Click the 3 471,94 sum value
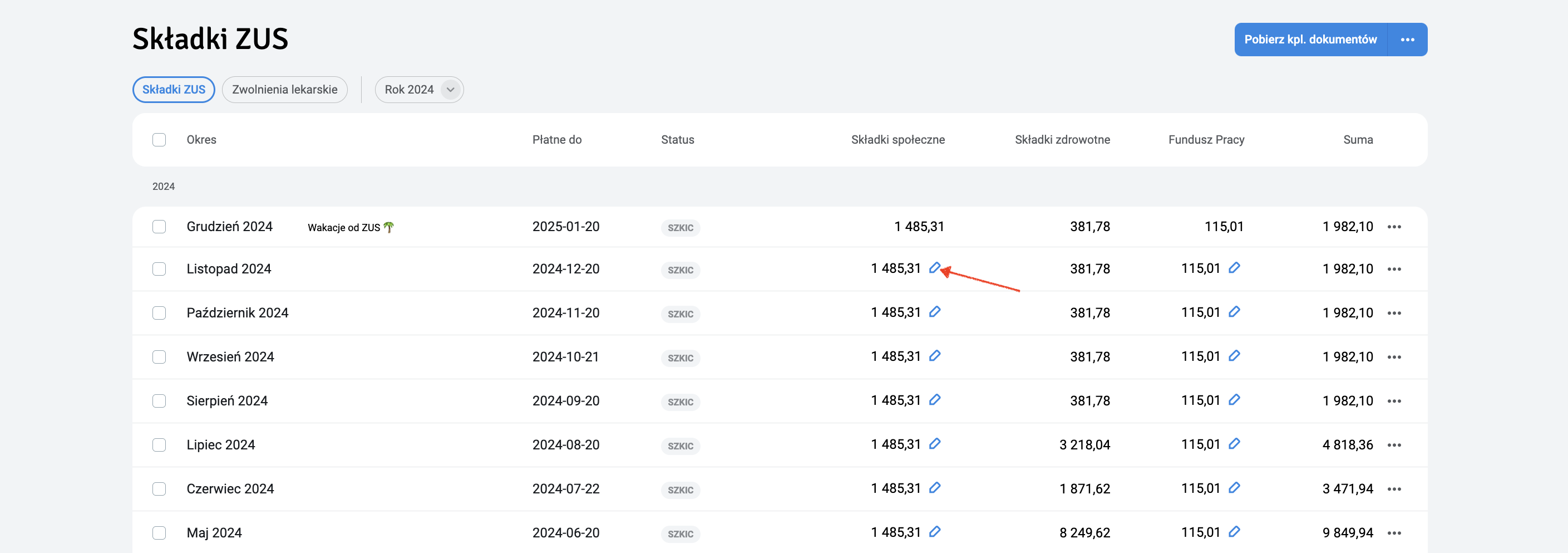The image size is (1568, 553). pyautogui.click(x=1348, y=488)
